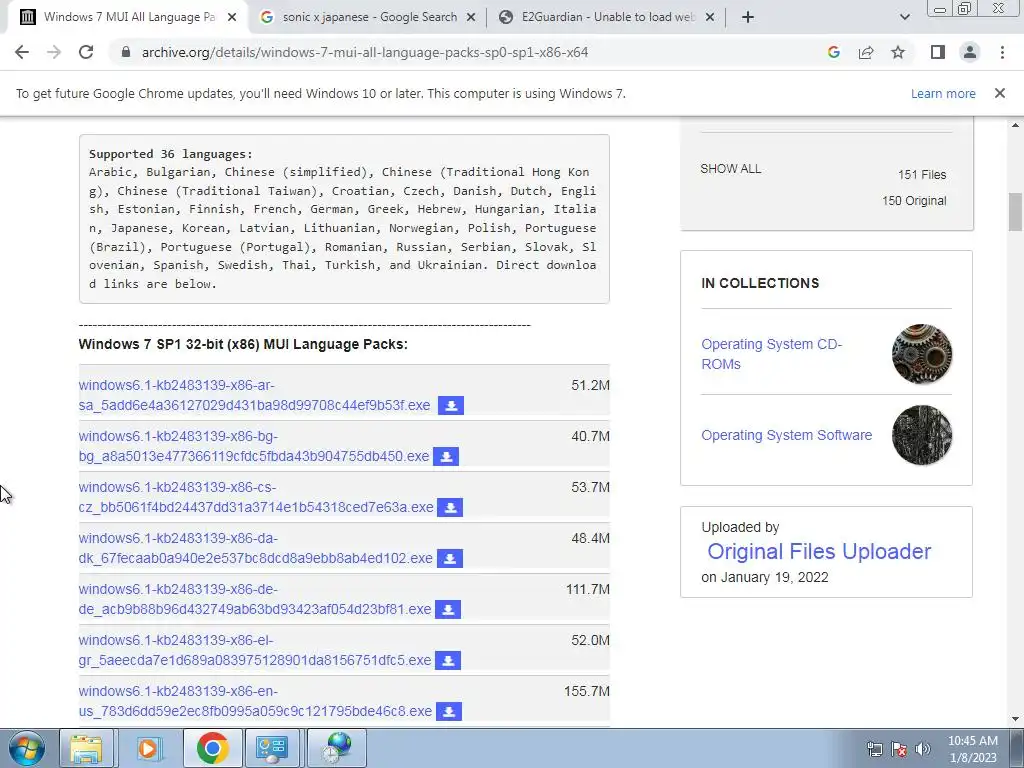The image size is (1024, 768).
Task: Switch to sonic x japanese Google Search tab
Action: (x=369, y=18)
